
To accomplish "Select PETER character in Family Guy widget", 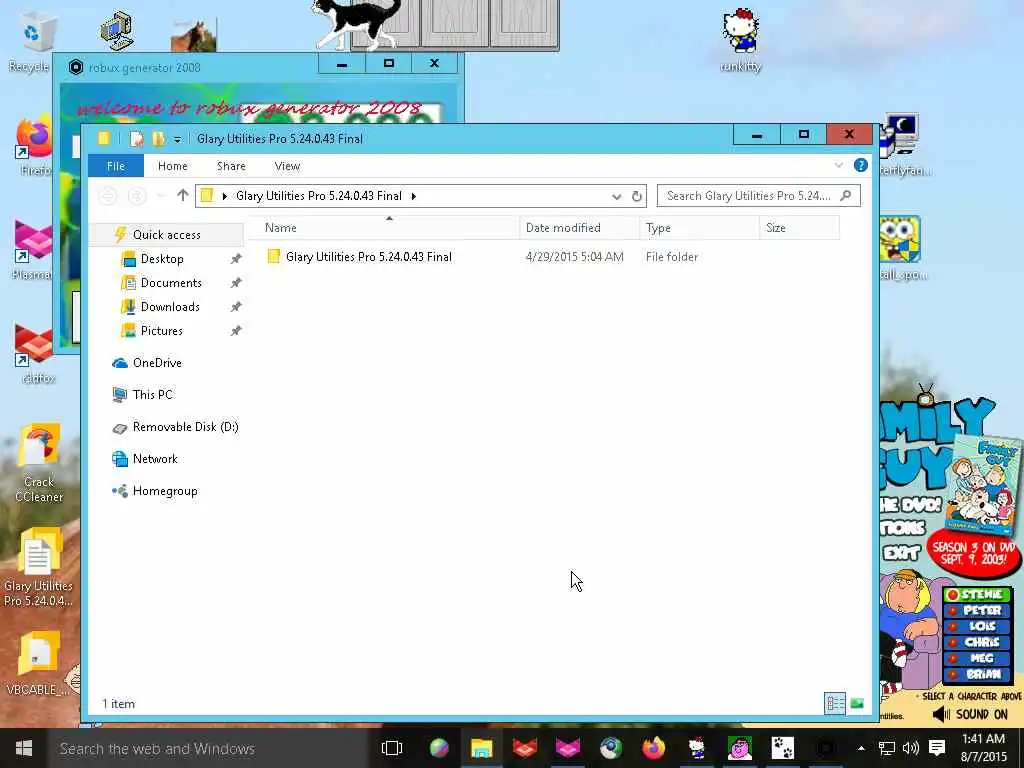I will 977,610.
